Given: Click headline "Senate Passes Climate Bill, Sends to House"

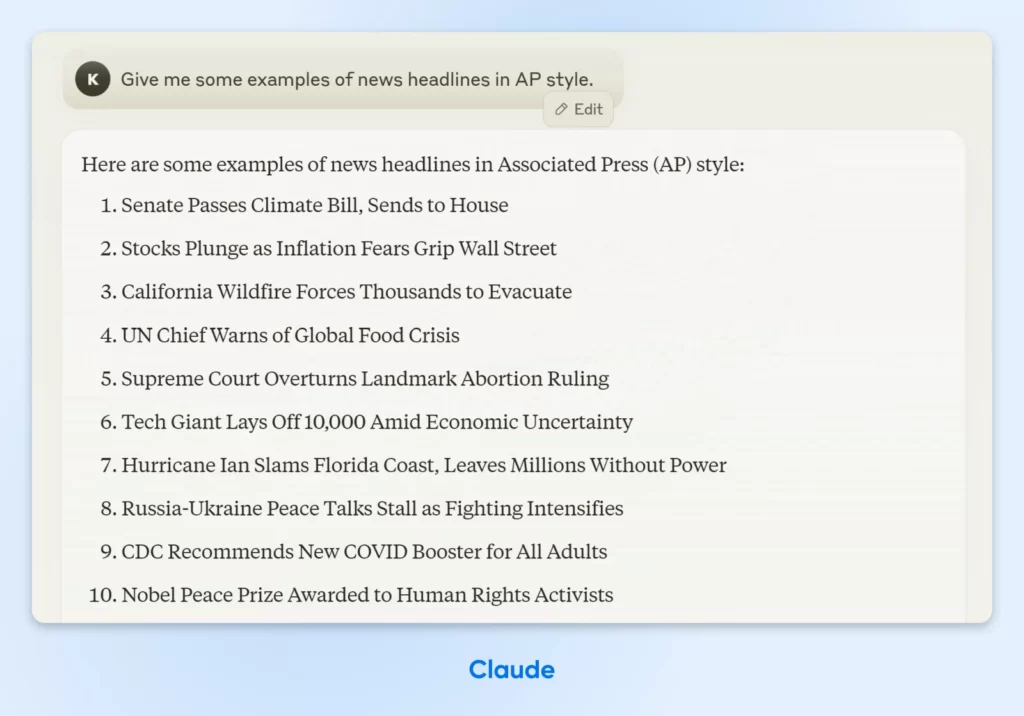Looking at the screenshot, I should coord(315,205).
